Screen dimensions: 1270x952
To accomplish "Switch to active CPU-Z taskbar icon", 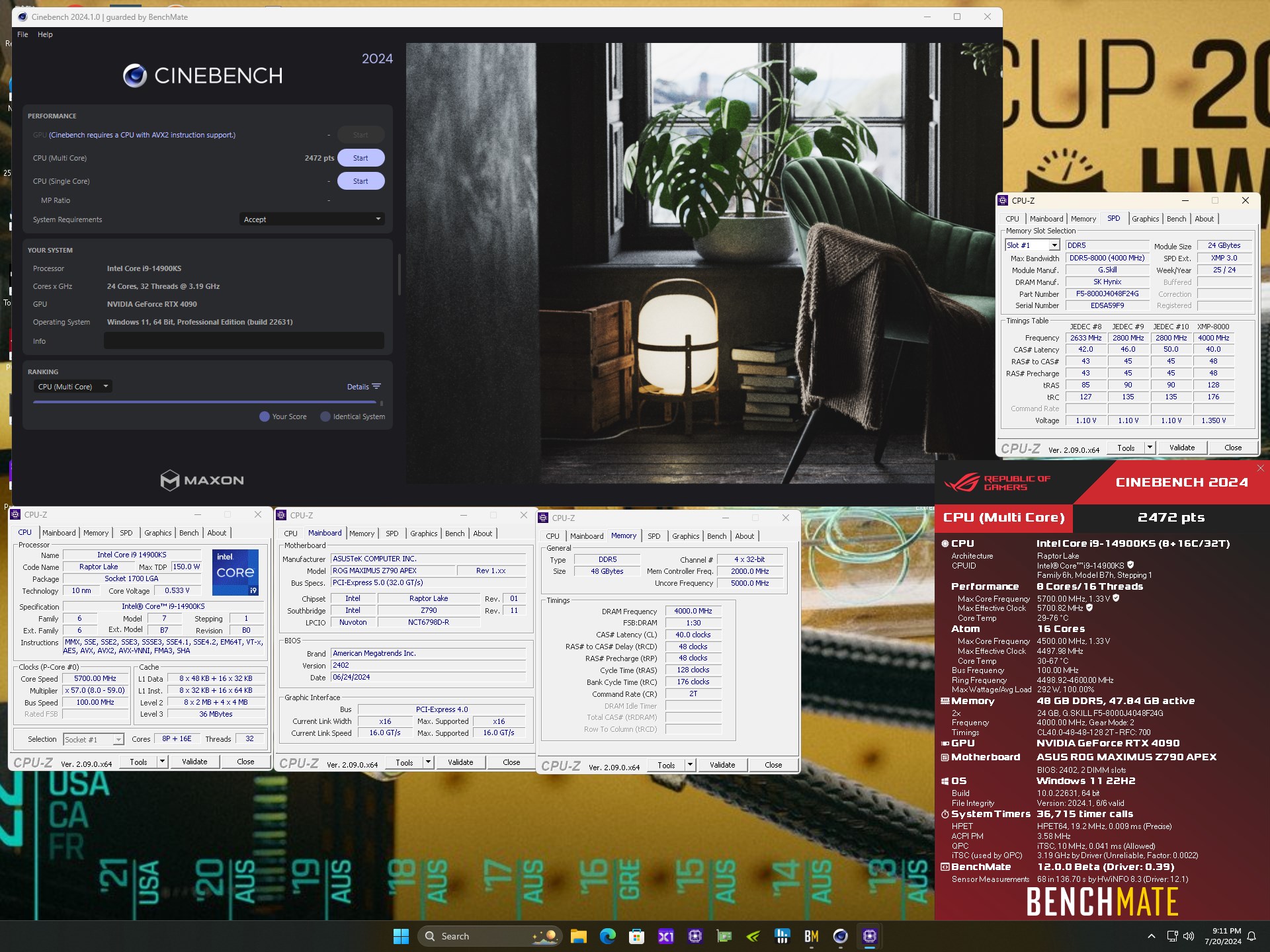I will click(869, 936).
